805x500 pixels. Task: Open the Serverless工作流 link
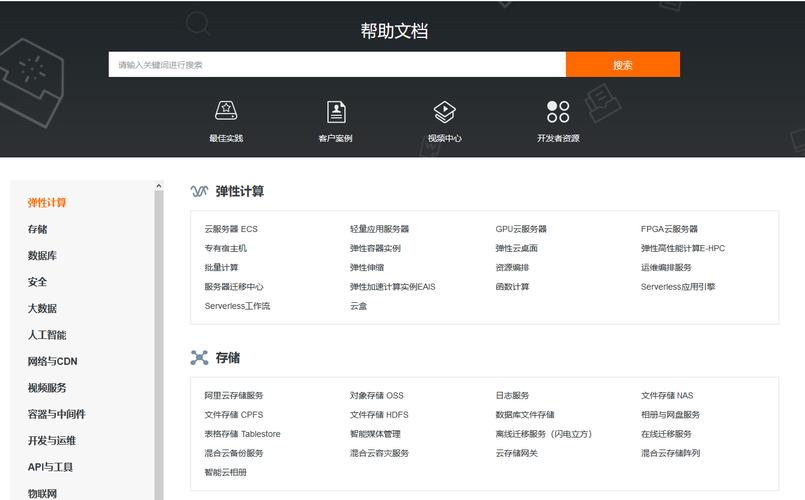(x=237, y=306)
